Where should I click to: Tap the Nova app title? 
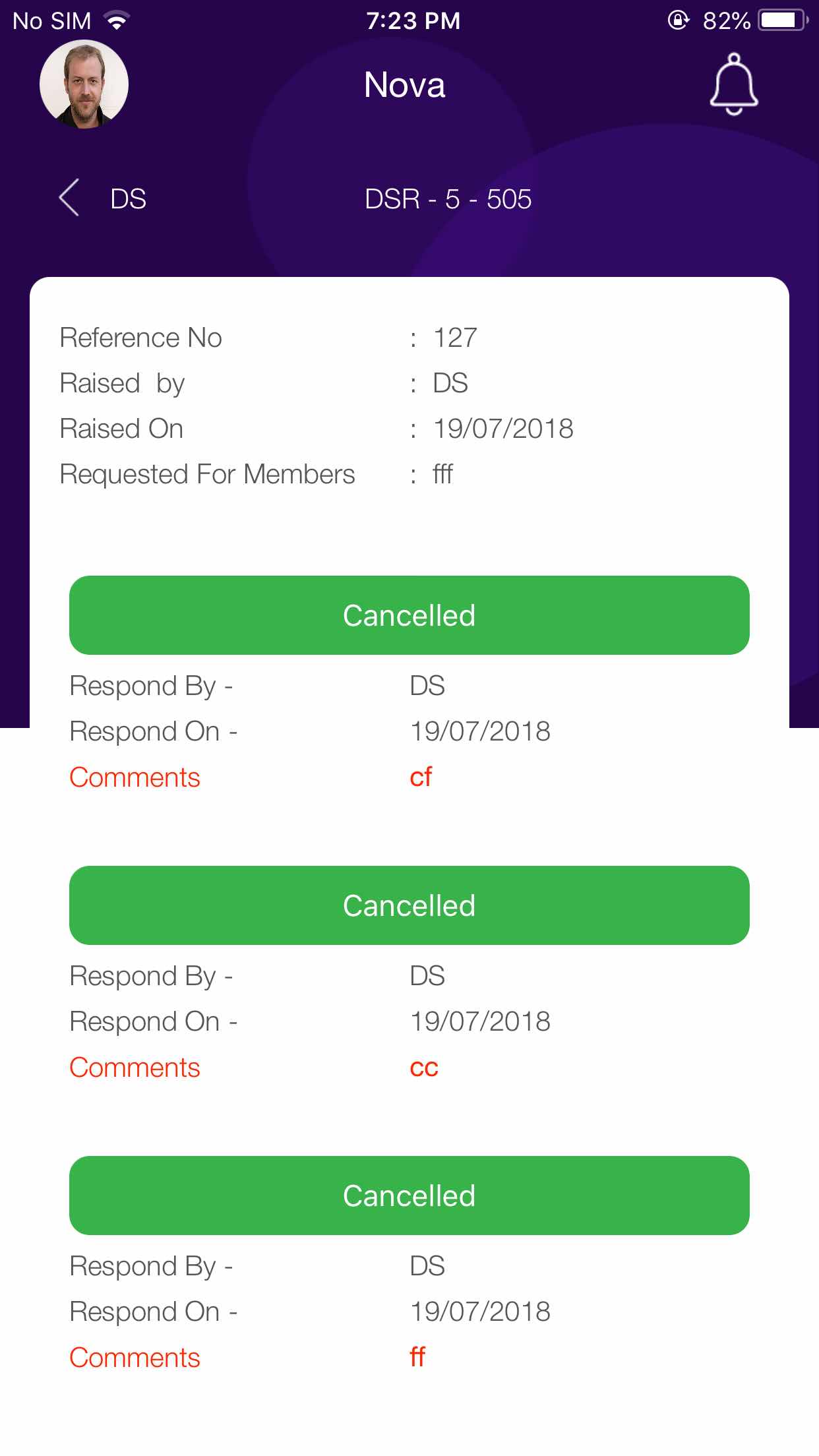404,85
